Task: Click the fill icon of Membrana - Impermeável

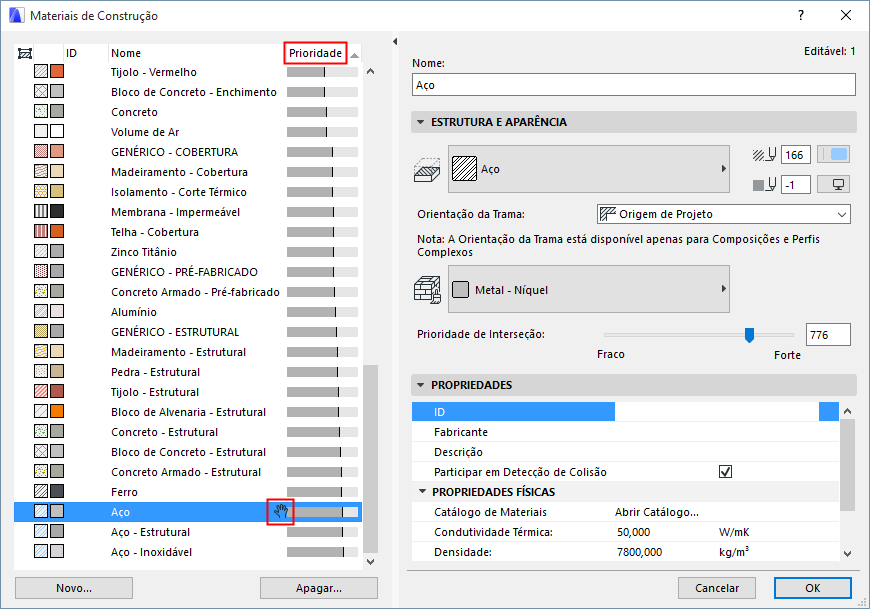Action: [x=41, y=211]
